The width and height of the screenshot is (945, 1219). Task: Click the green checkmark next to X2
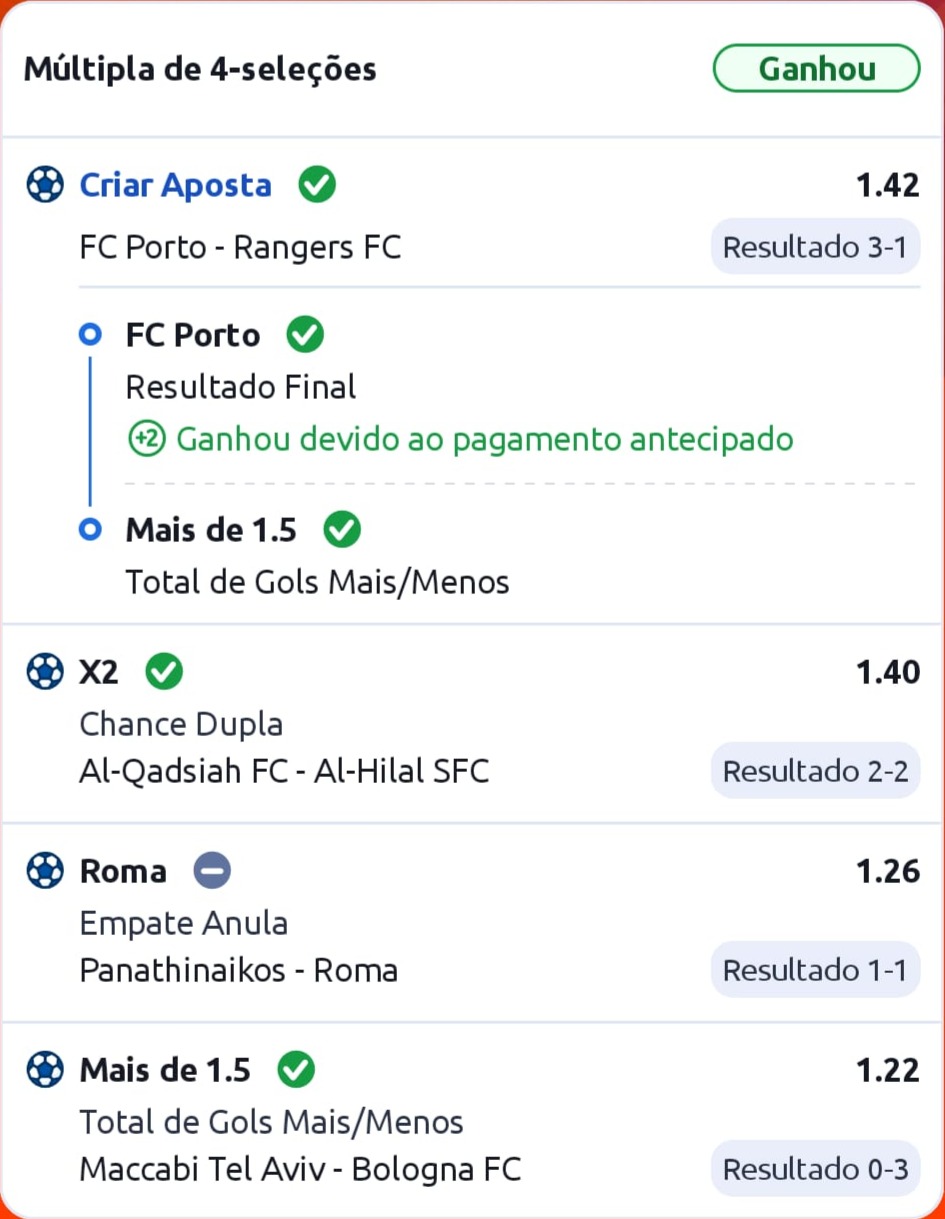coord(164,672)
